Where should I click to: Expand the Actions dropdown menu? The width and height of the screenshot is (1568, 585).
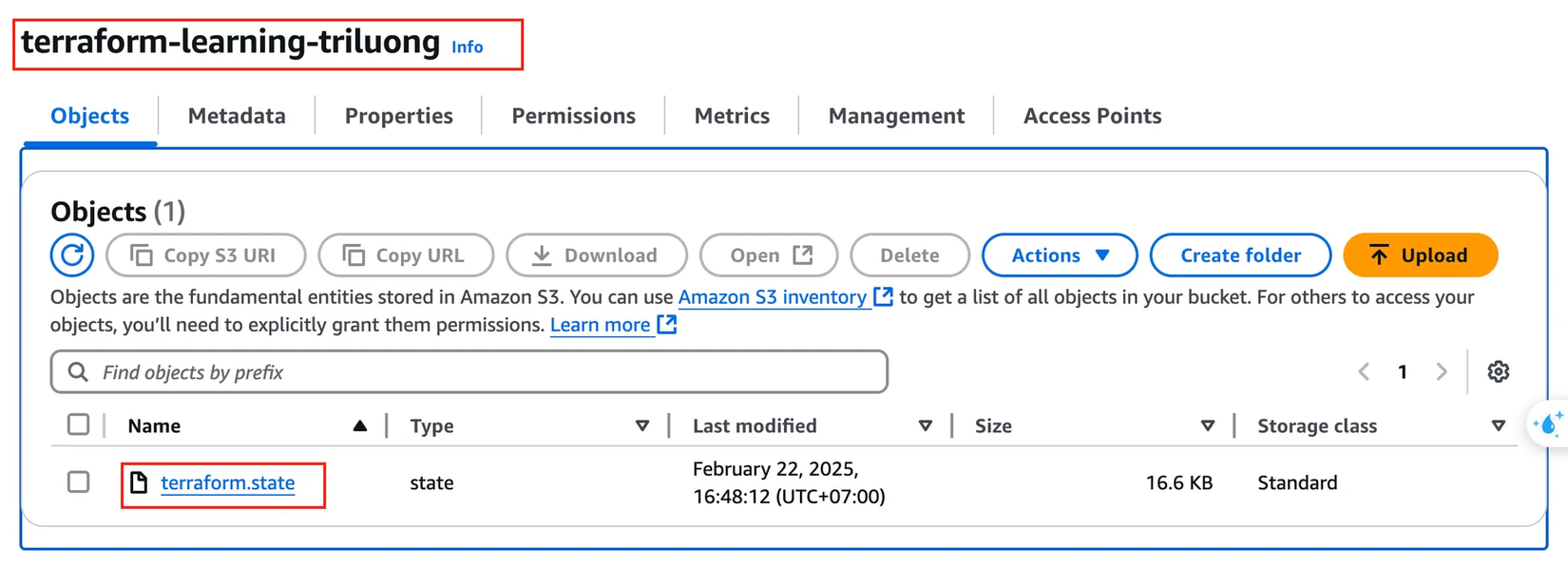1060,255
